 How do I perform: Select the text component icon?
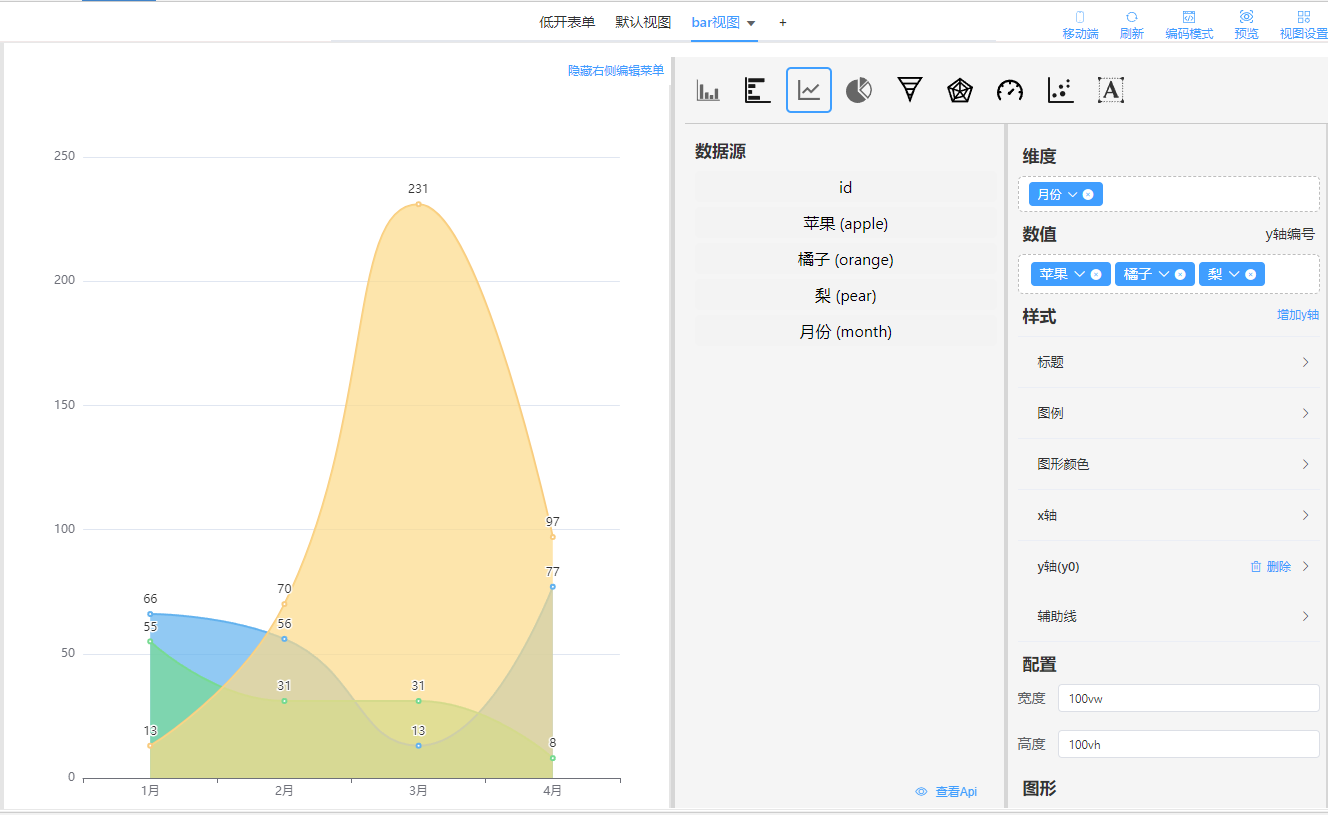click(x=1111, y=91)
